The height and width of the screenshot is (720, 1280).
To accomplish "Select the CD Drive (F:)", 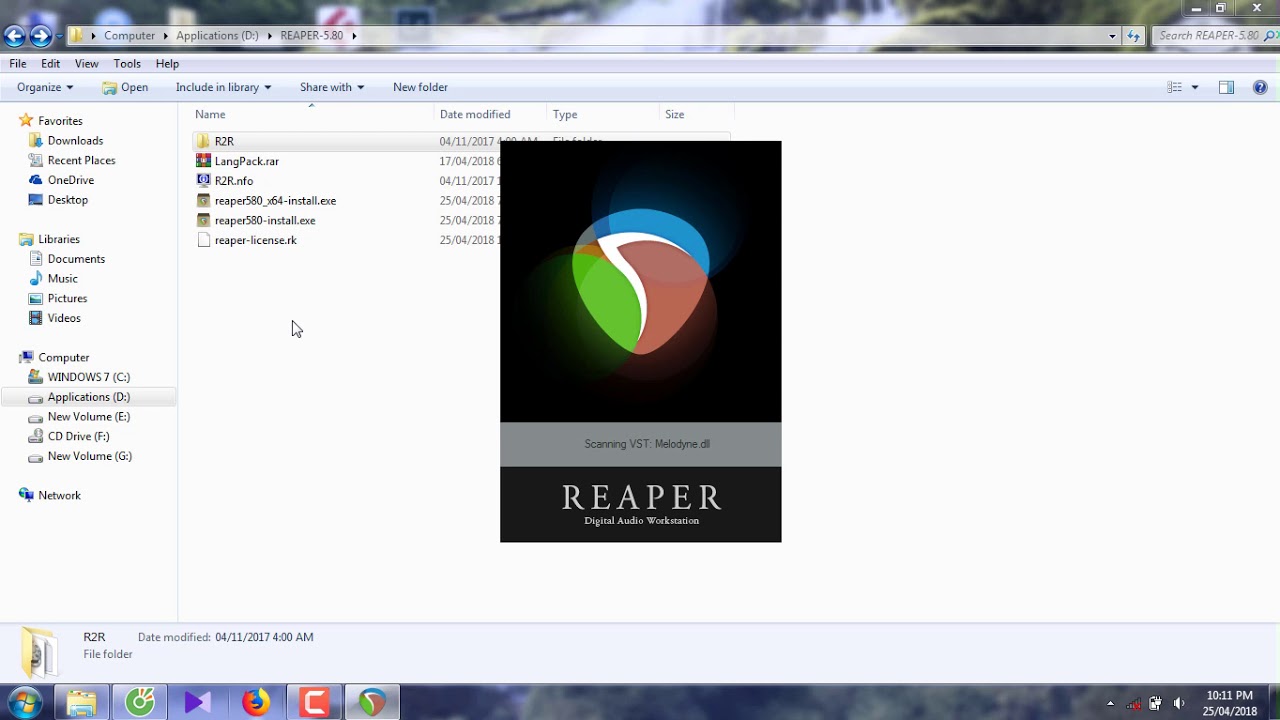I will point(78,436).
